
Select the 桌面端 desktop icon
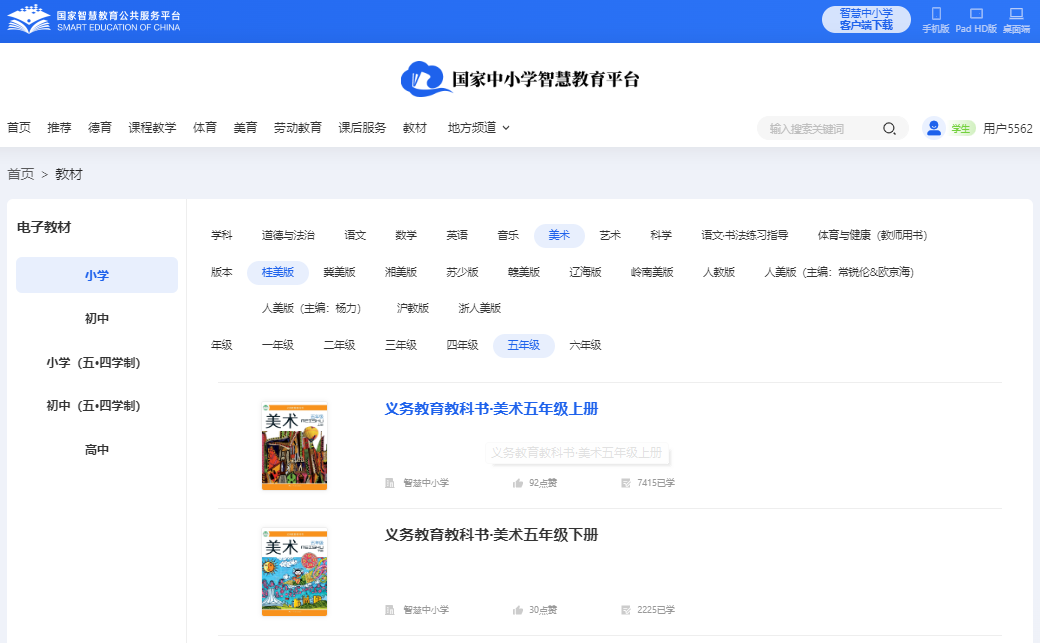click(x=1016, y=14)
